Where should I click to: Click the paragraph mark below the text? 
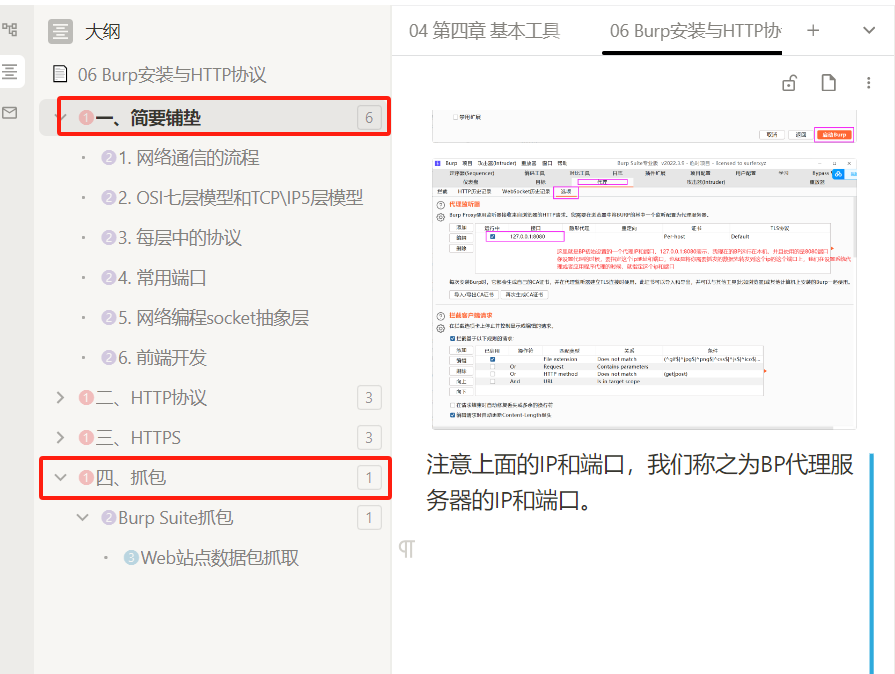click(x=406, y=549)
